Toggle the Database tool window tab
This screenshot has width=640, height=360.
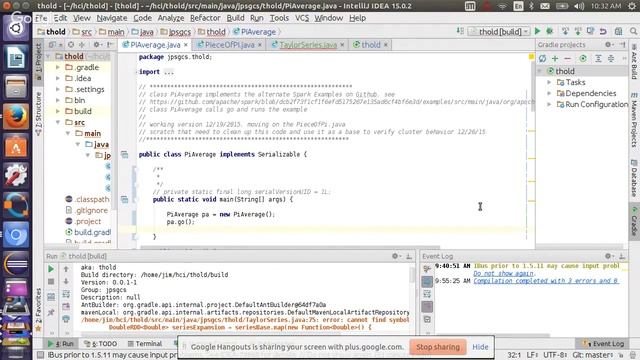[x=634, y=178]
